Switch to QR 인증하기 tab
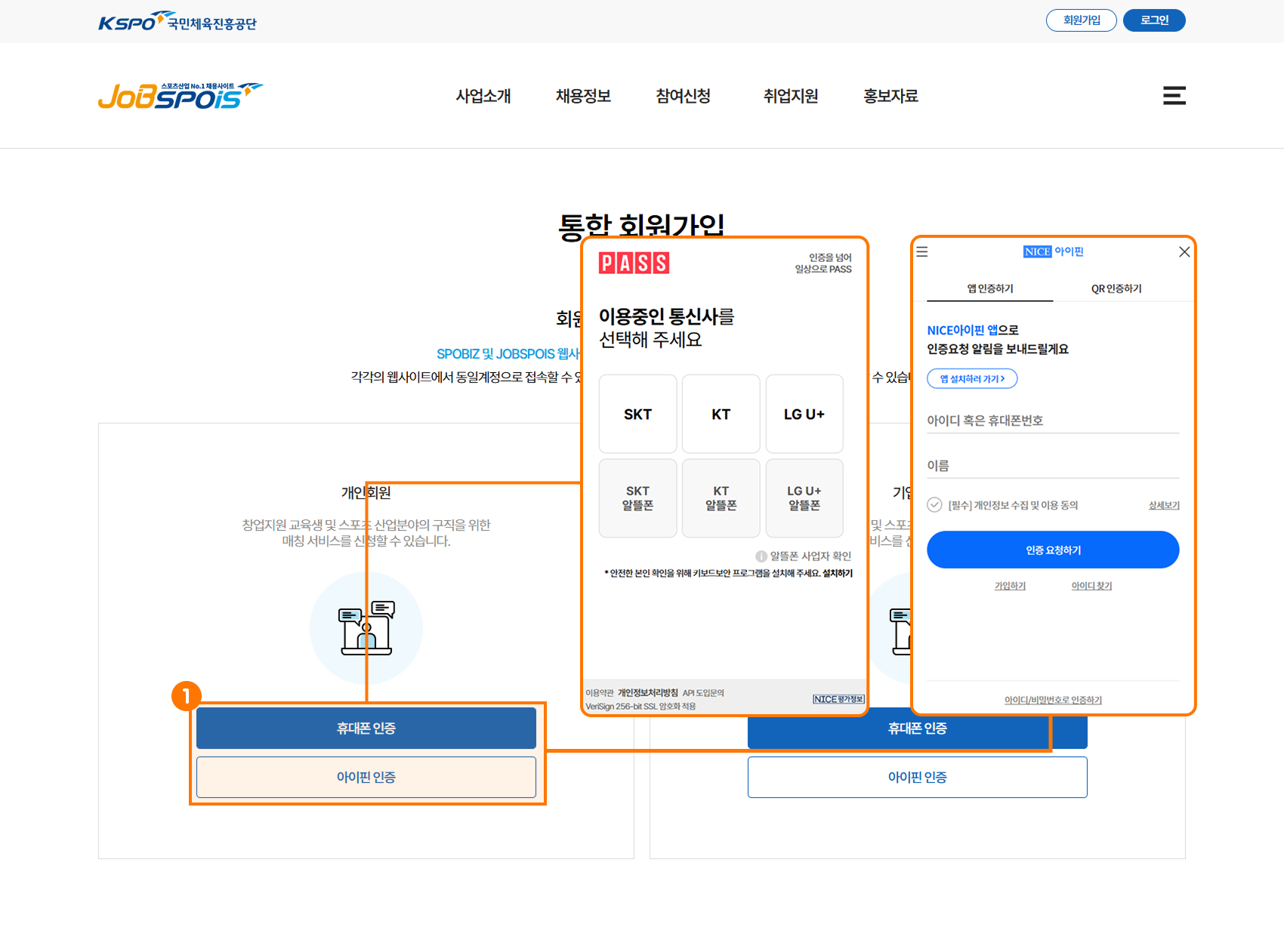The height and width of the screenshot is (952, 1284). [x=1116, y=289]
